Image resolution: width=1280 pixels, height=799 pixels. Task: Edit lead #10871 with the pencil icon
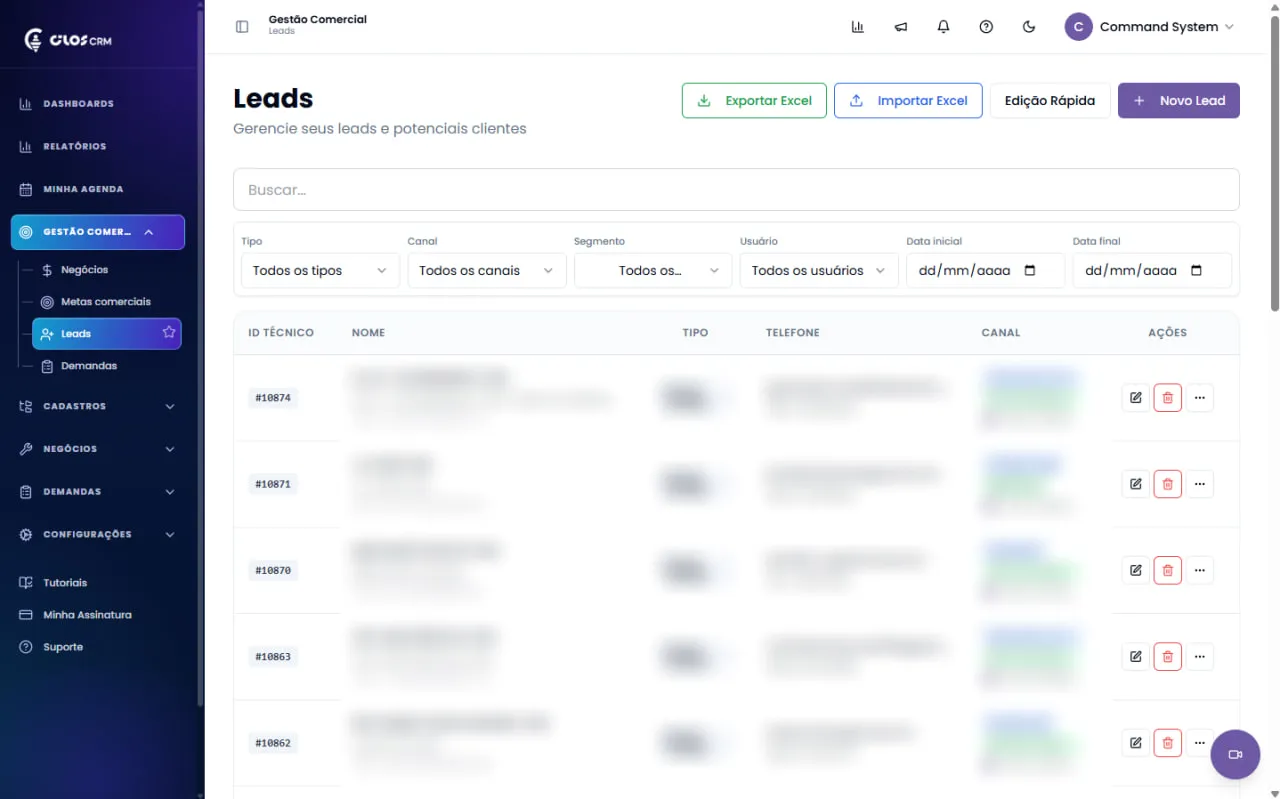point(1136,484)
